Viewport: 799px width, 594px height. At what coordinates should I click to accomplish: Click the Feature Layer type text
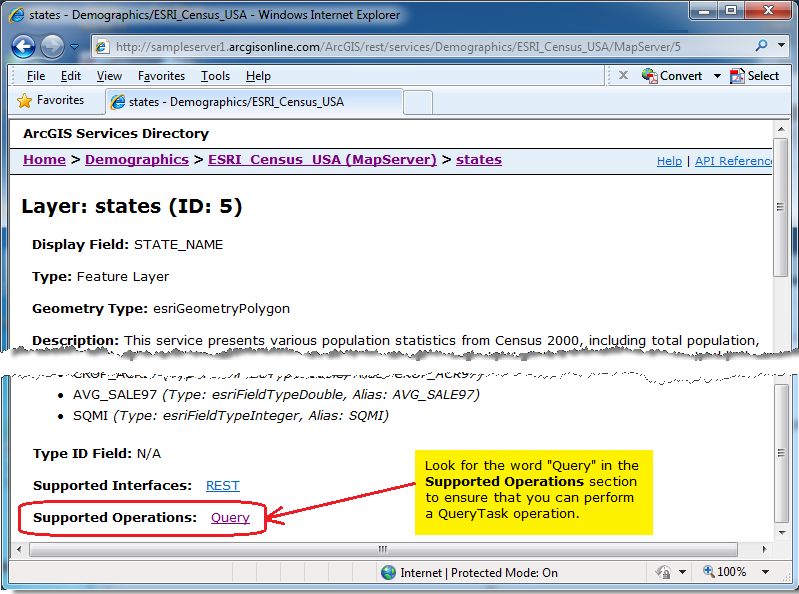(x=123, y=277)
